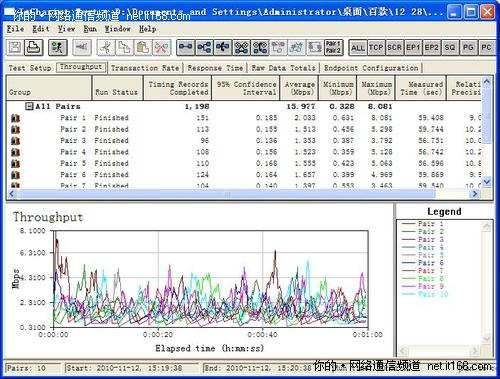This screenshot has height=379, width=500.
Task: Open the Run menu
Action: click(x=90, y=29)
